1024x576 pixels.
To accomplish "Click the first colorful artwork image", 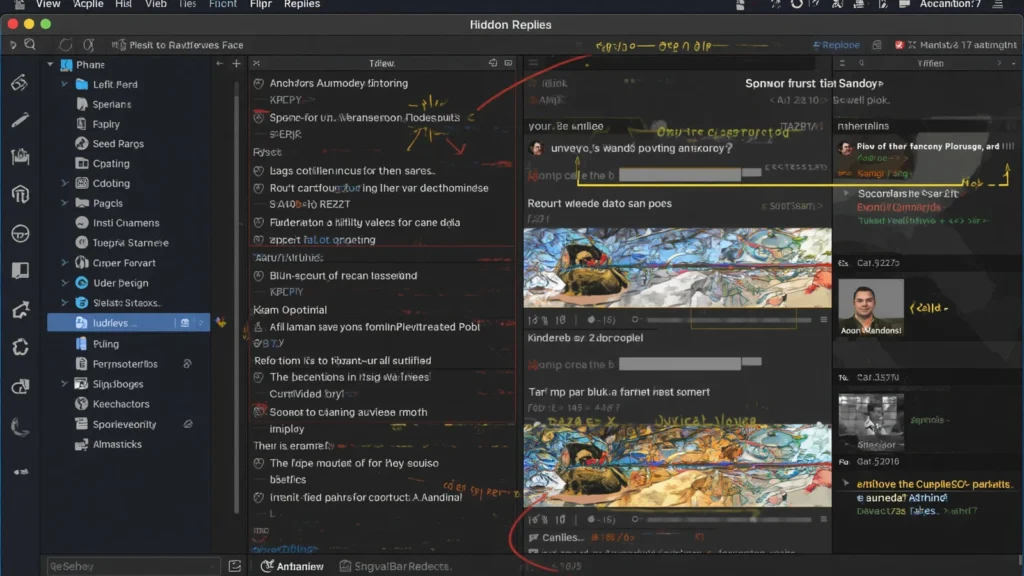I will tap(677, 268).
